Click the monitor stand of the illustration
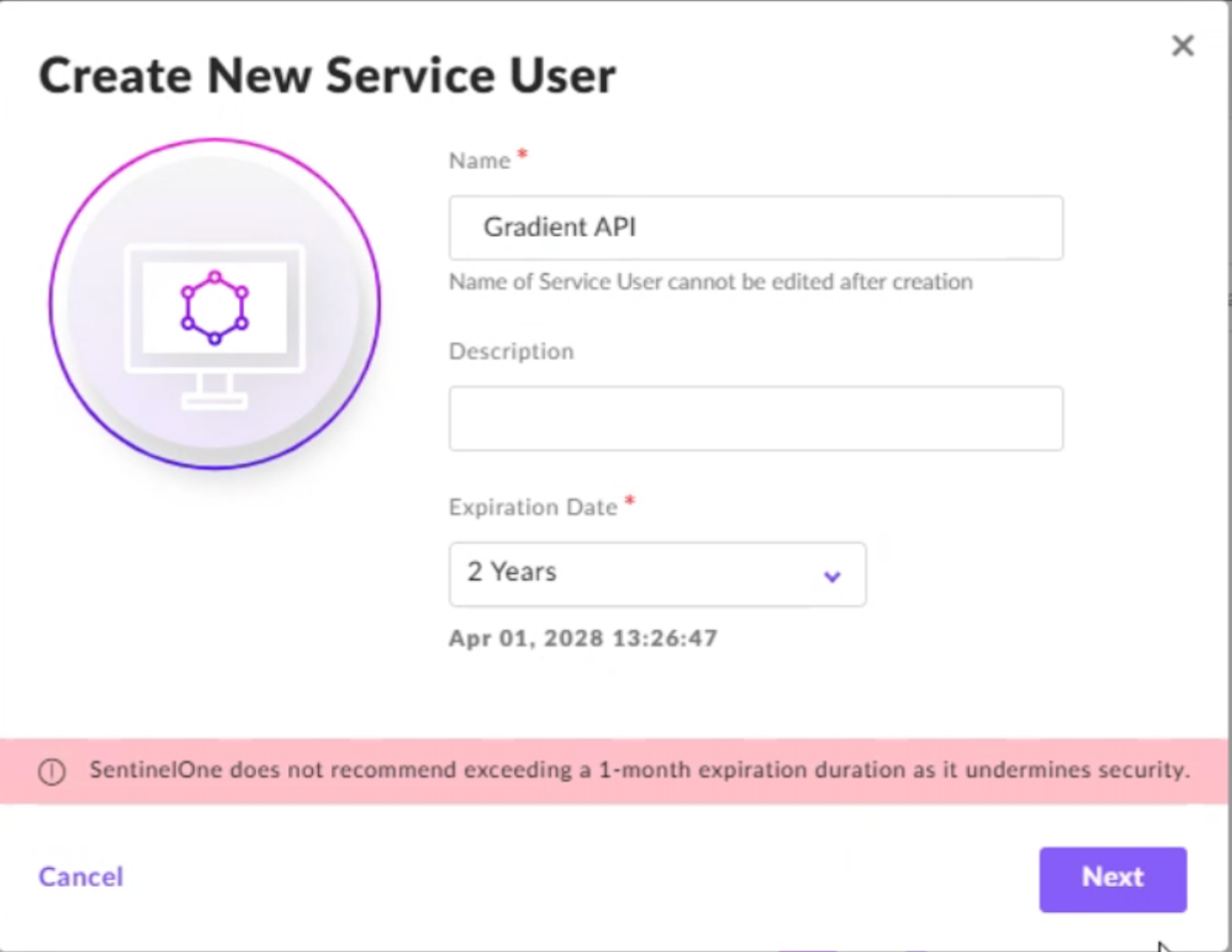This screenshot has width=1232, height=952. click(x=215, y=390)
